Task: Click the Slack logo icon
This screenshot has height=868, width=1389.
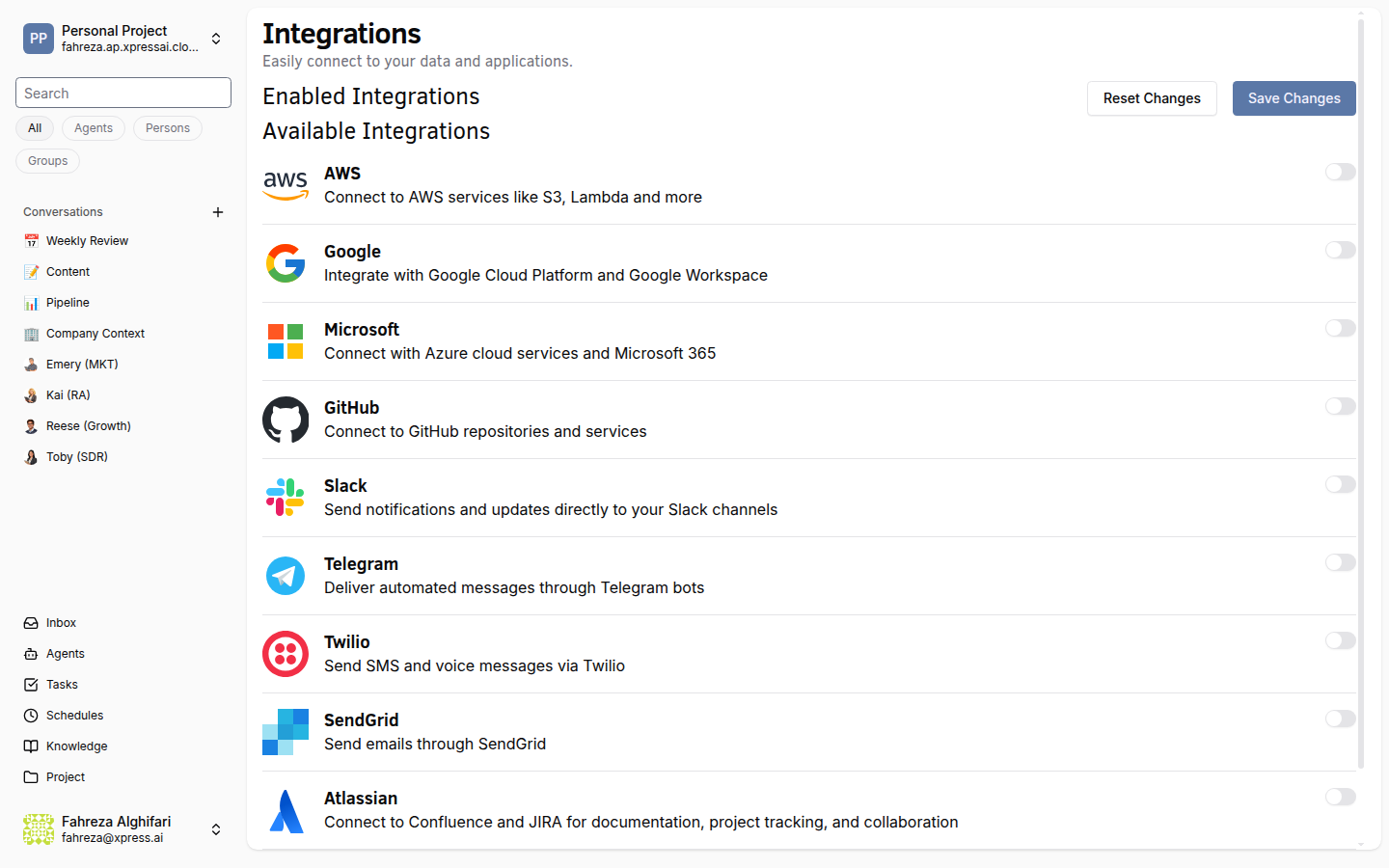Action: click(286, 498)
